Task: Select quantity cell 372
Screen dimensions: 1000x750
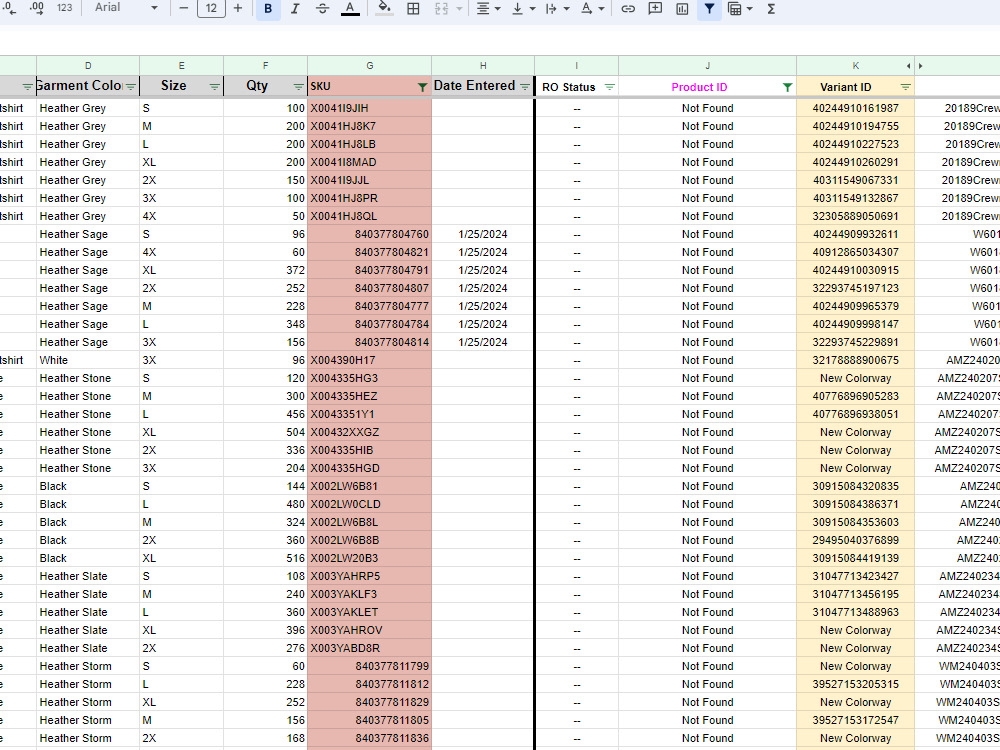Action: coord(265,270)
